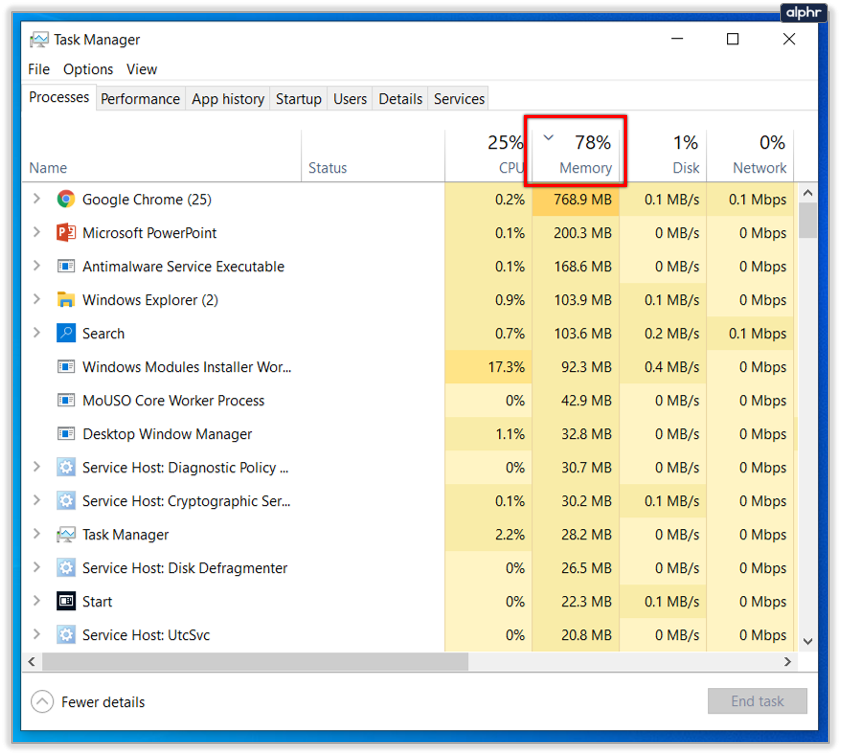Click the UtcSvc service gear icon

point(65,635)
